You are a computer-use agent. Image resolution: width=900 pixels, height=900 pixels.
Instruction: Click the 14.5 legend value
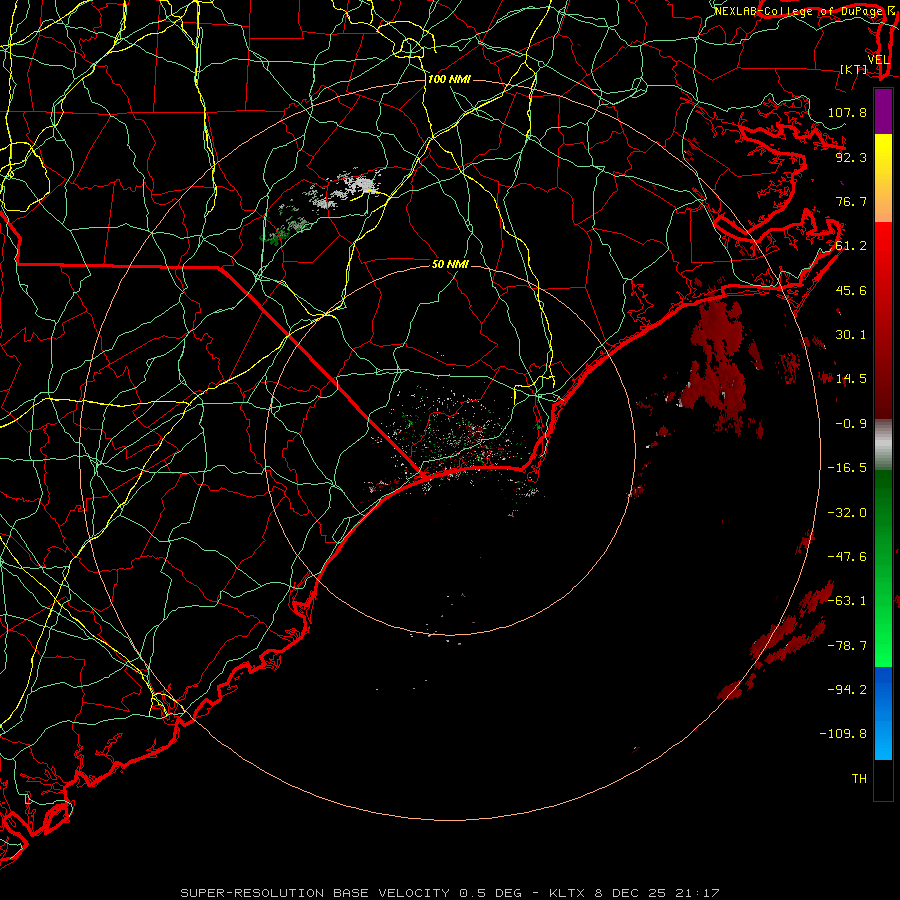(x=851, y=379)
